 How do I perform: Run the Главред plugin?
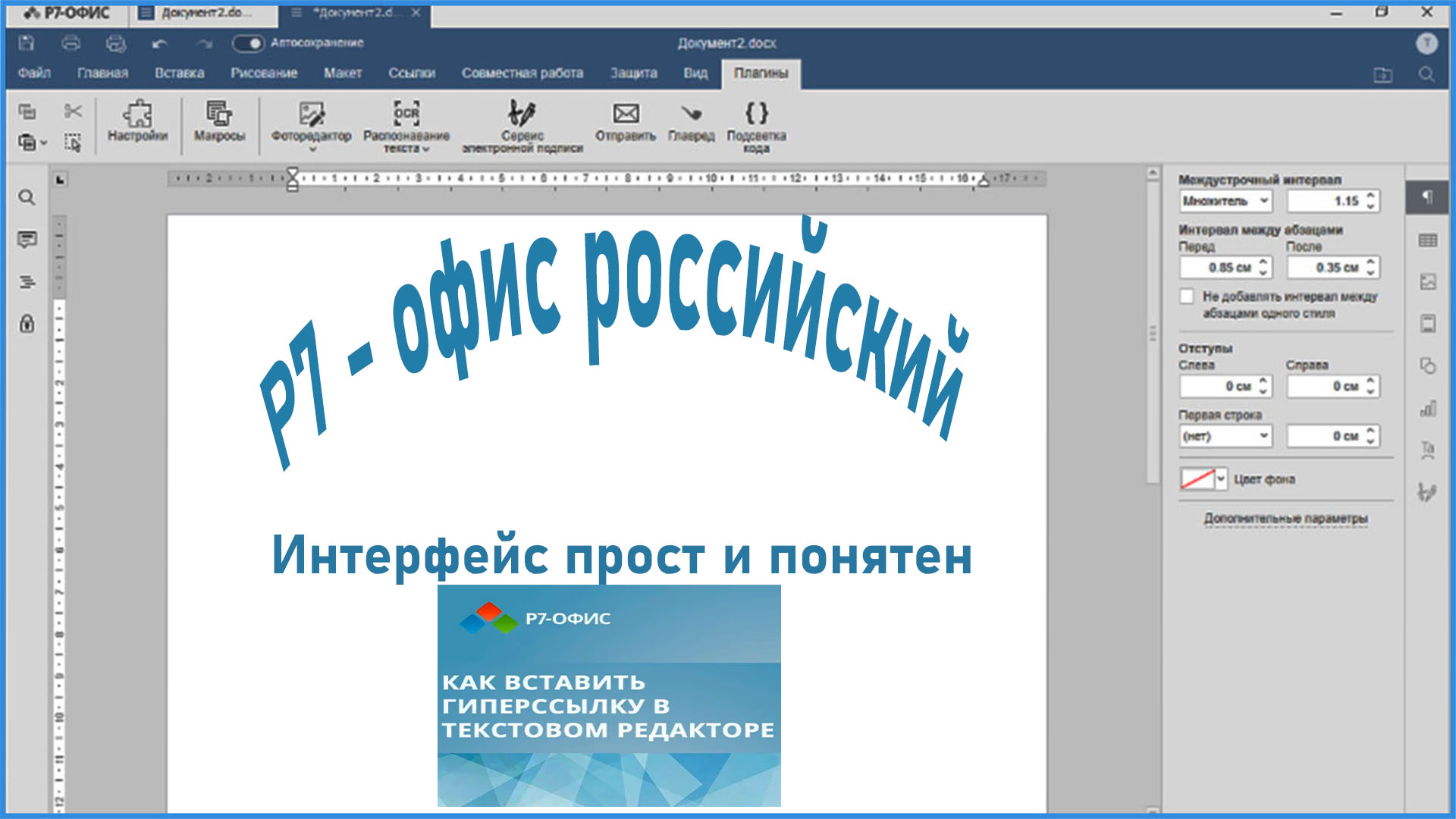click(691, 121)
